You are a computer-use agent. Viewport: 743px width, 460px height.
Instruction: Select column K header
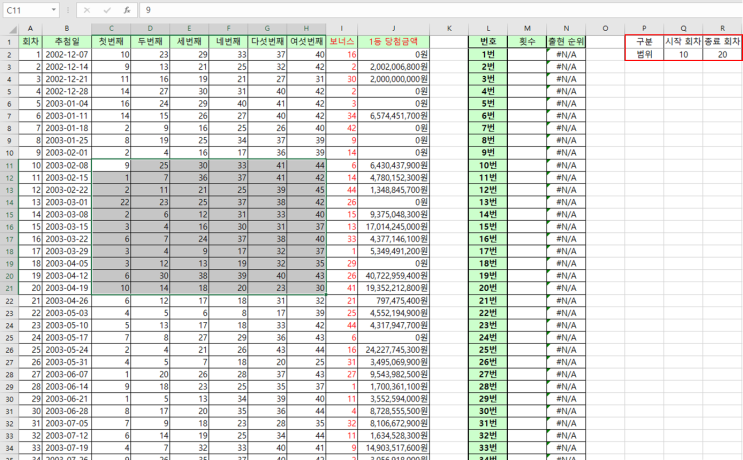pos(449,29)
